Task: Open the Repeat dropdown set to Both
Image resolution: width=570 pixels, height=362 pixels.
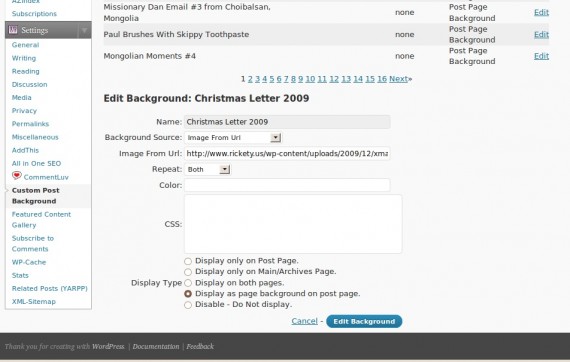Action: [x=208, y=169]
